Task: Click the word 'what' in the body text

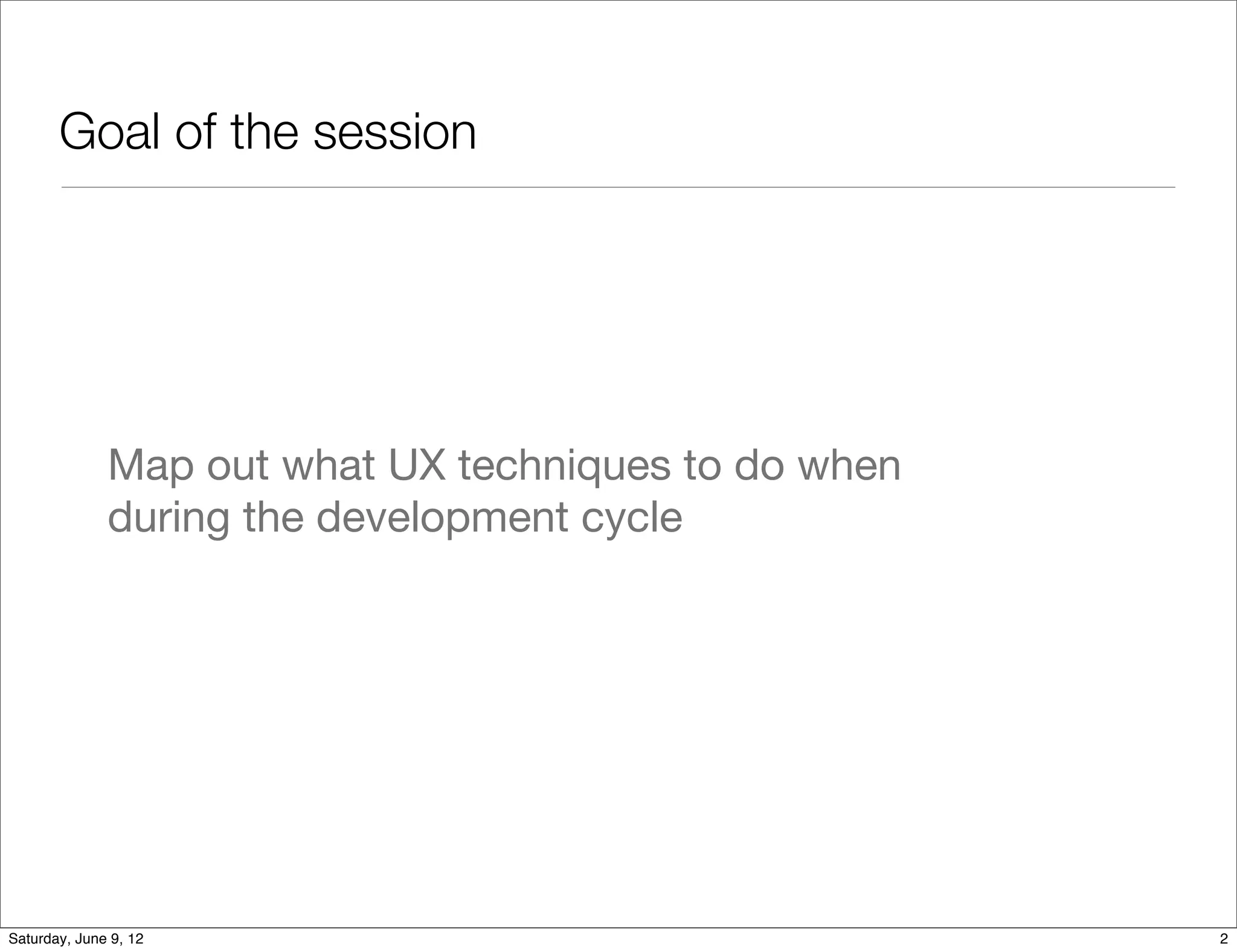Action: tap(328, 466)
